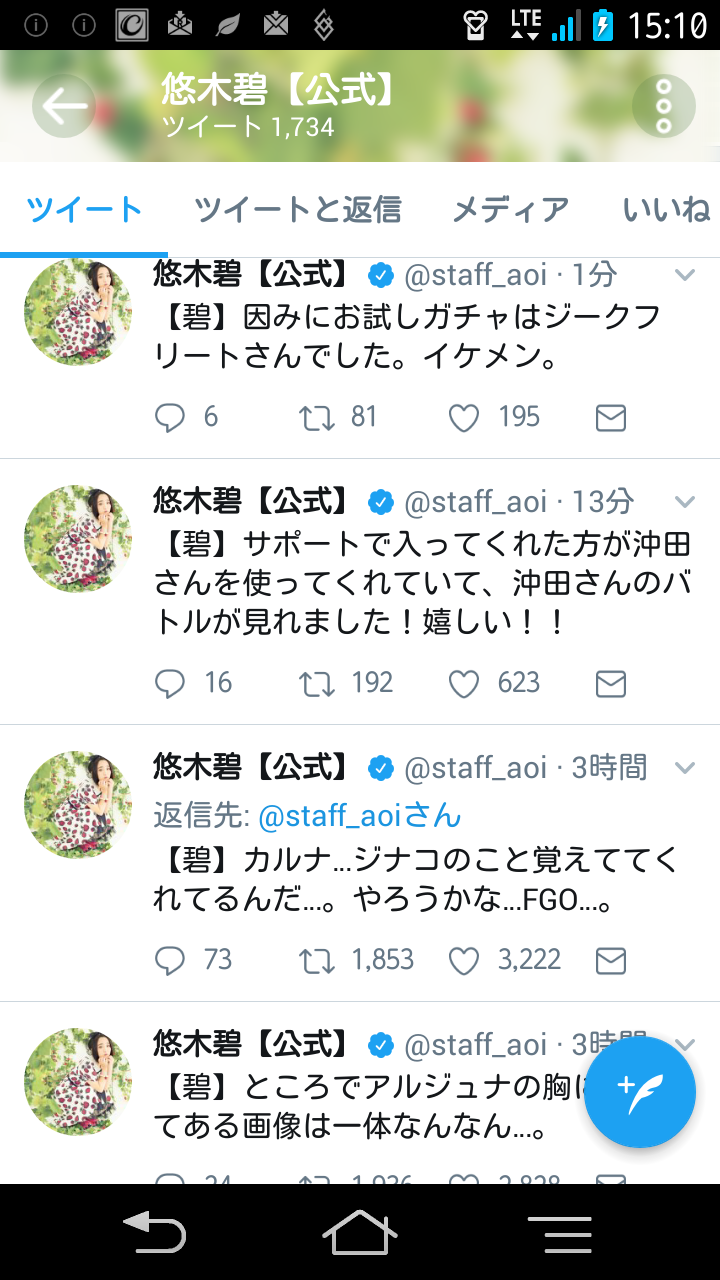The image size is (720, 1280).
Task: Expand options chevron on 1分 tweet
Action: click(x=685, y=275)
